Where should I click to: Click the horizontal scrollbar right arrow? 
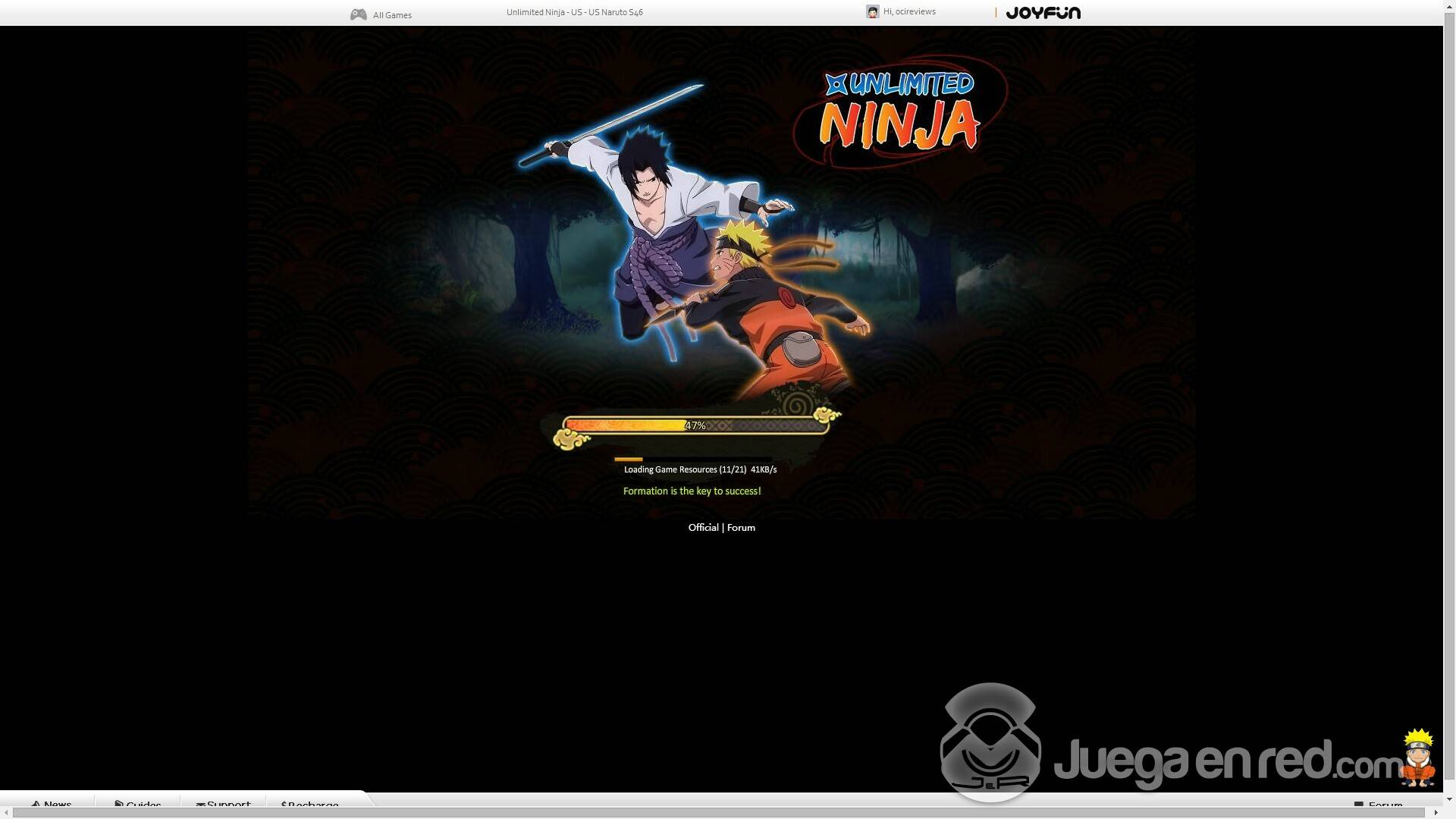[x=1435, y=813]
